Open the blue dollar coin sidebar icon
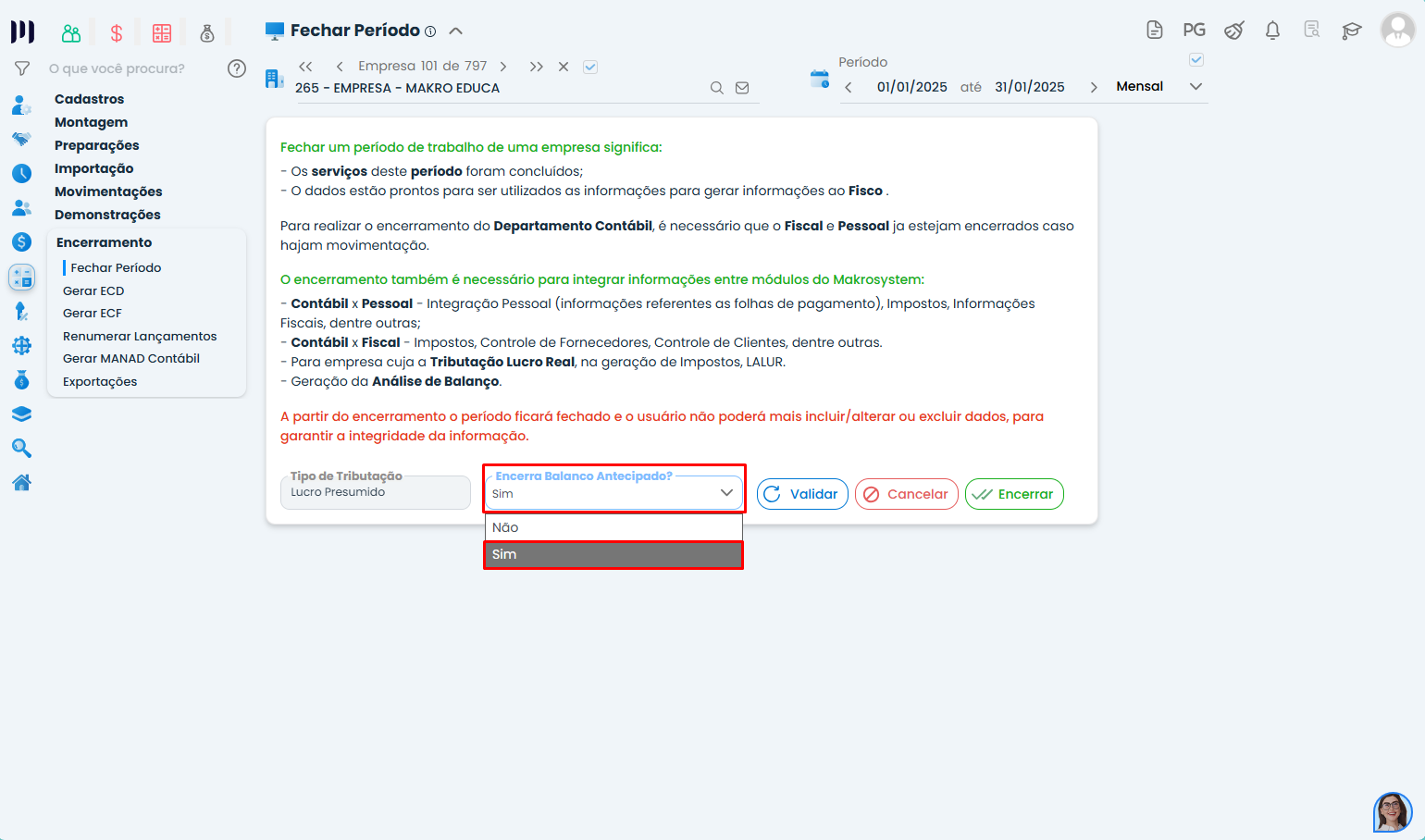This screenshot has height=840, width=1425. click(22, 242)
